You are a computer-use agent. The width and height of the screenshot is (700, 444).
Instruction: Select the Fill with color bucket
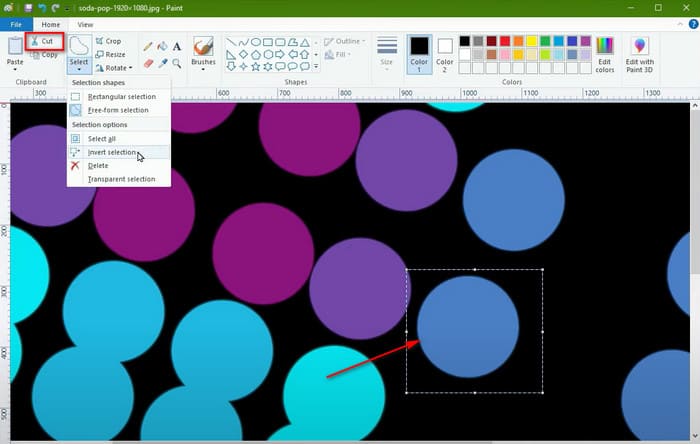[162, 46]
